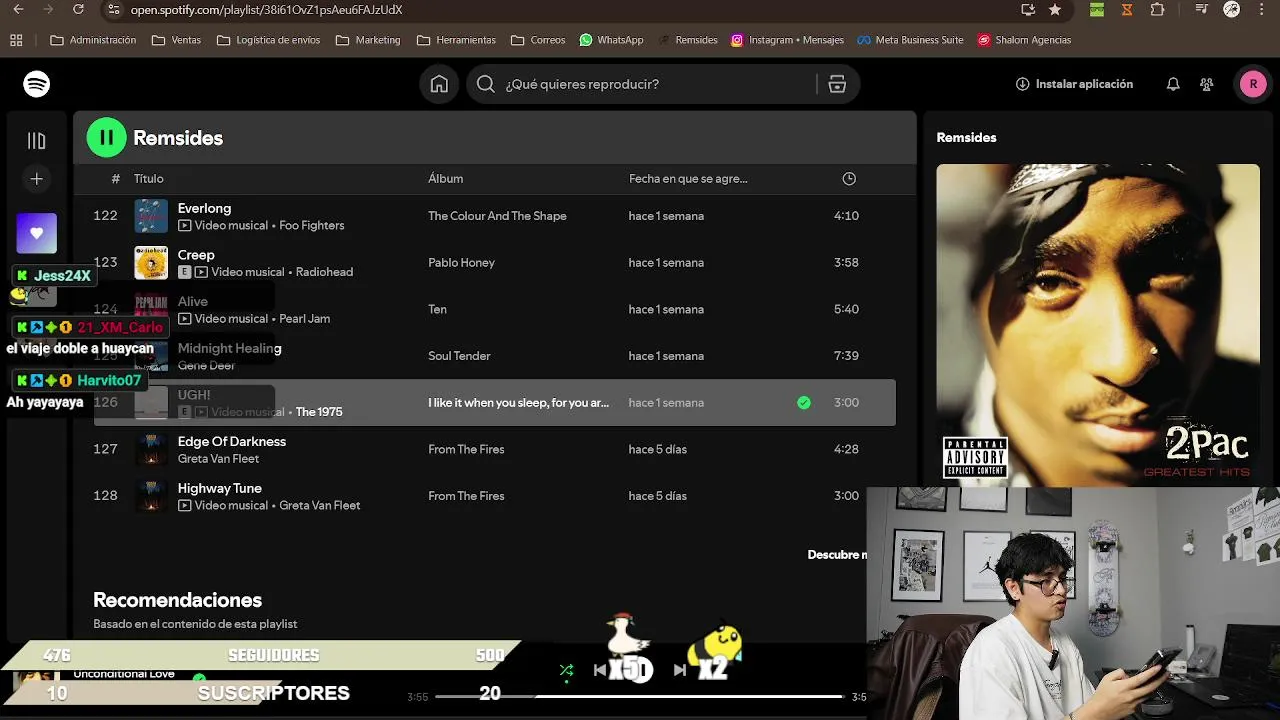Bookmark page with the star icon
The width and height of the screenshot is (1280, 720).
(1055, 10)
